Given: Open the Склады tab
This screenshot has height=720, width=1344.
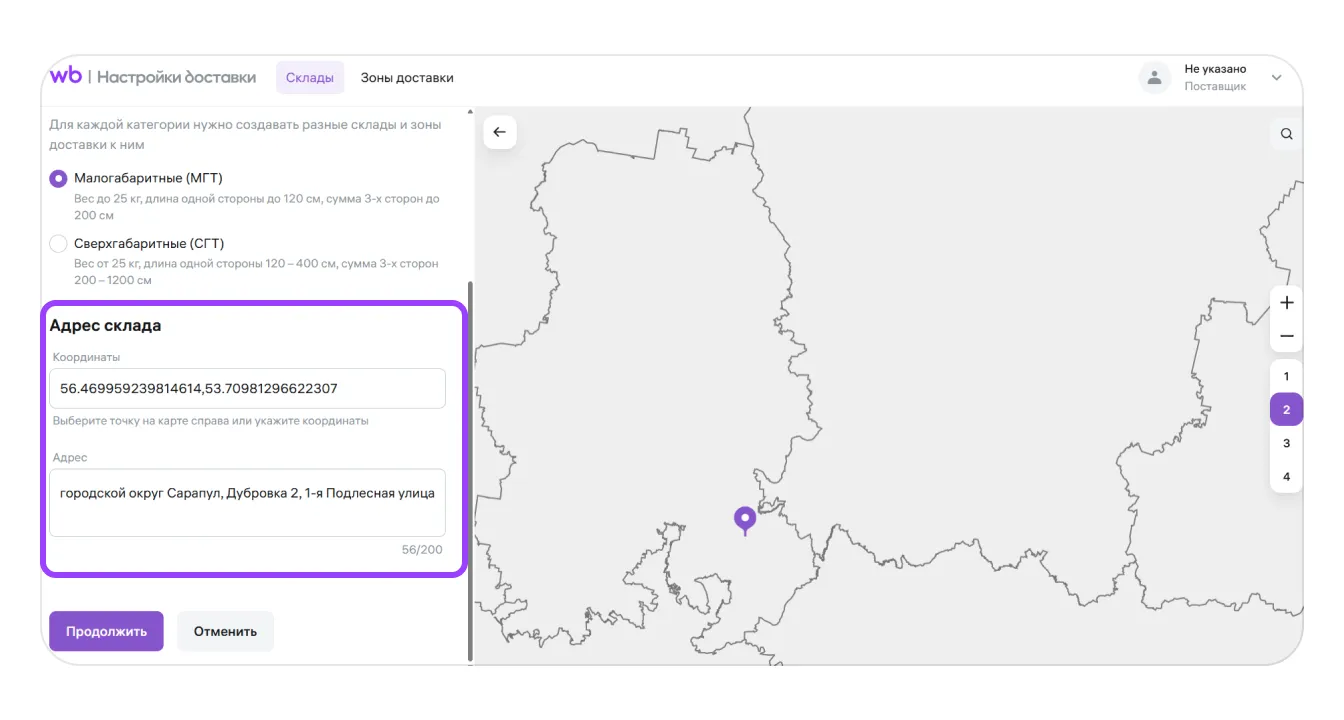Looking at the screenshot, I should click(310, 78).
